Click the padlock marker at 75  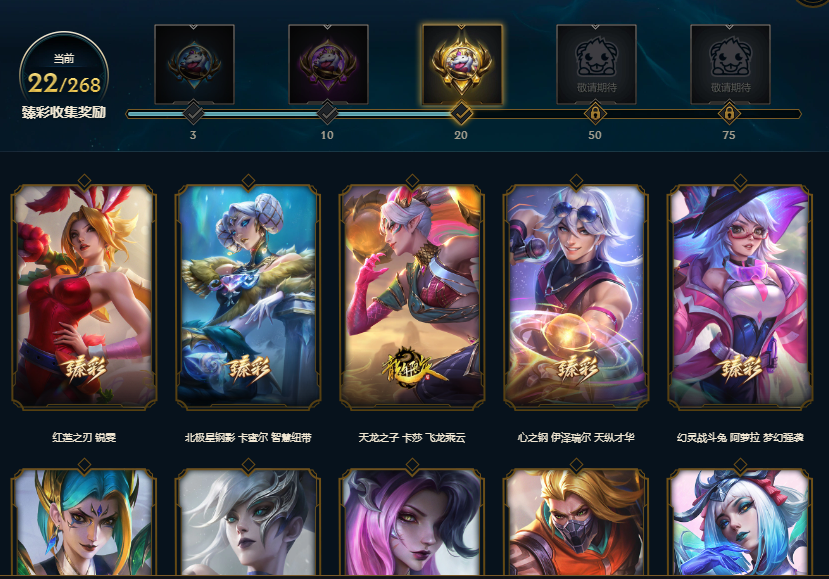729,113
